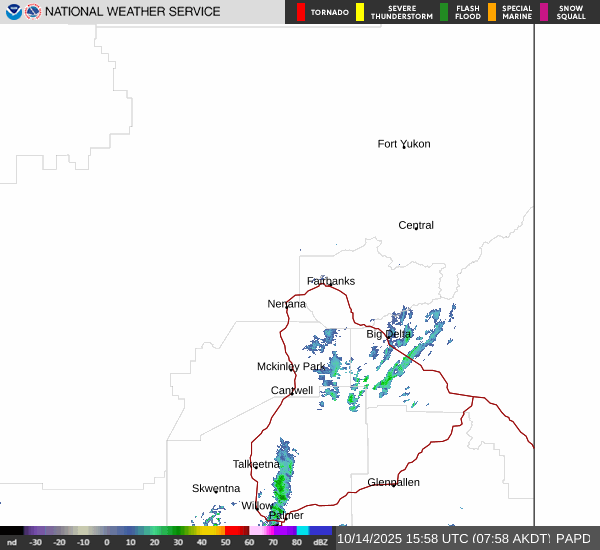600x550 pixels.
Task: Click the PAPD radar station identifier
Action: coord(574,538)
